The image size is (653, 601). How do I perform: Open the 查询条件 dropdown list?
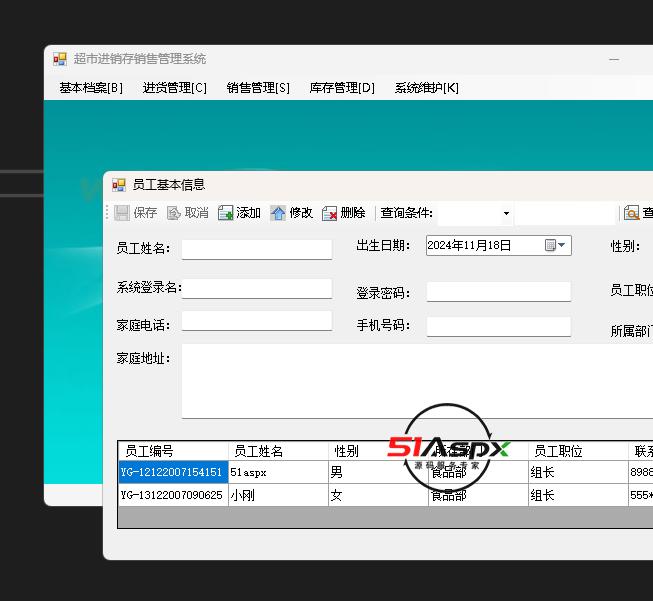coord(506,213)
